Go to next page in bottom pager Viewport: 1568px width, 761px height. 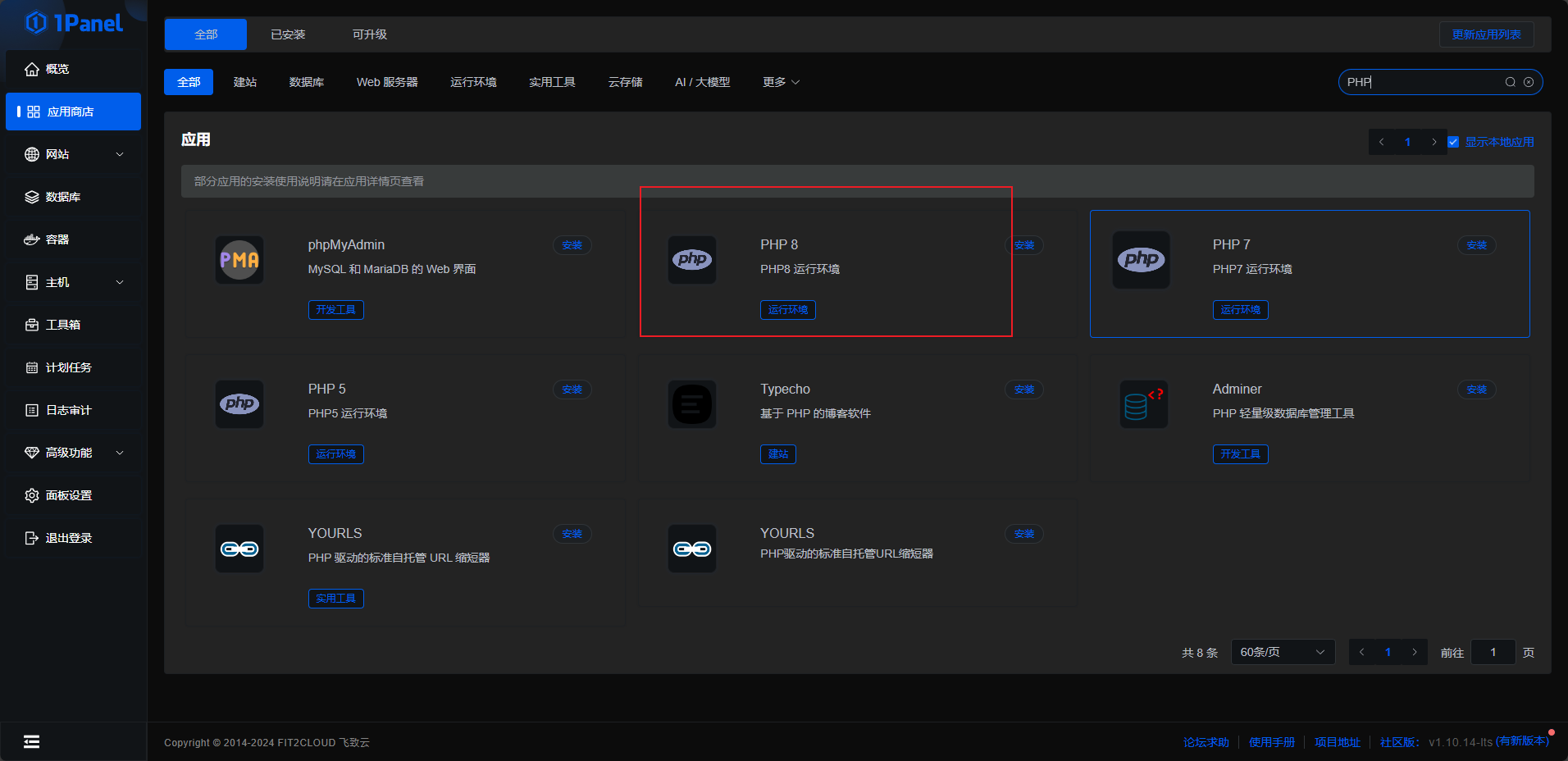(1414, 652)
